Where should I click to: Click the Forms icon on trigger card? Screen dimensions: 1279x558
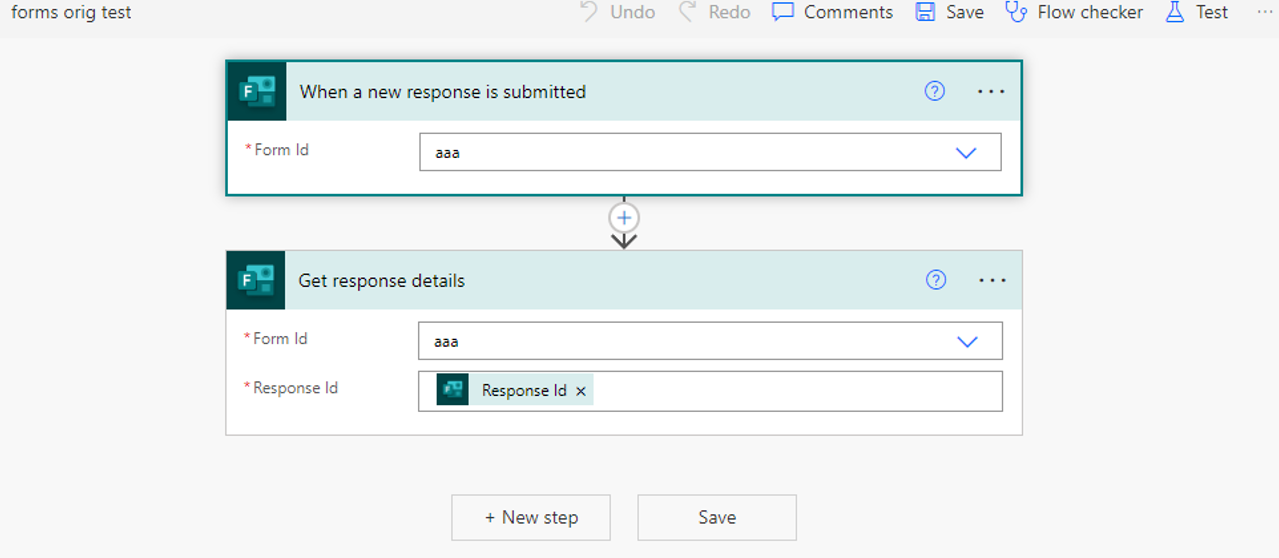(x=257, y=91)
